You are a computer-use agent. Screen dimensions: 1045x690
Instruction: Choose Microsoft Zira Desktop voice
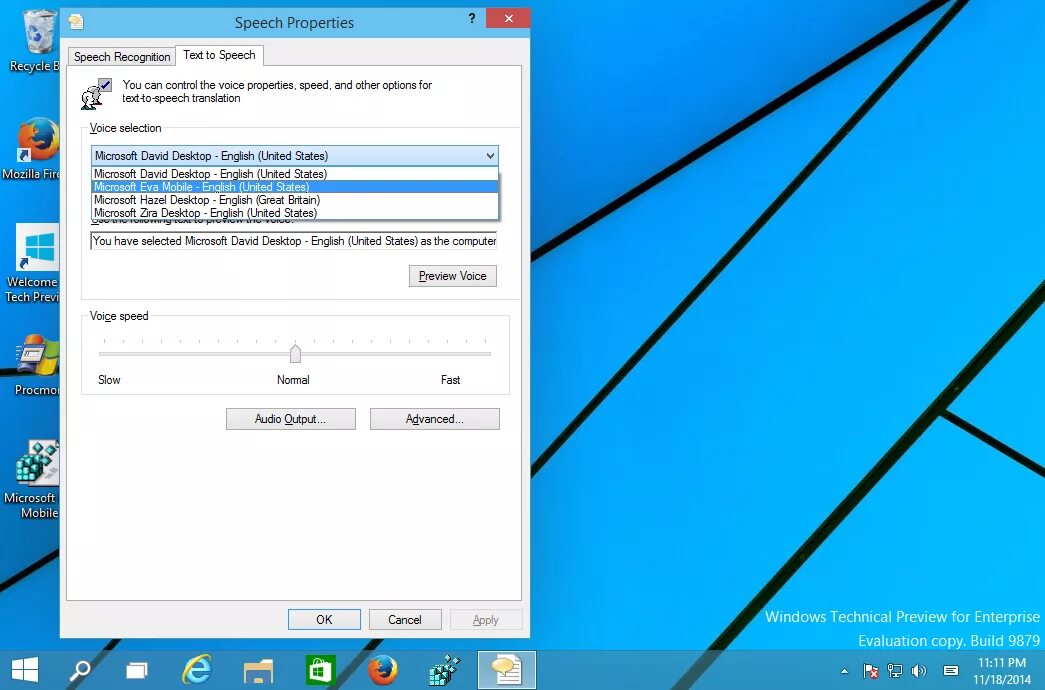(x=295, y=213)
